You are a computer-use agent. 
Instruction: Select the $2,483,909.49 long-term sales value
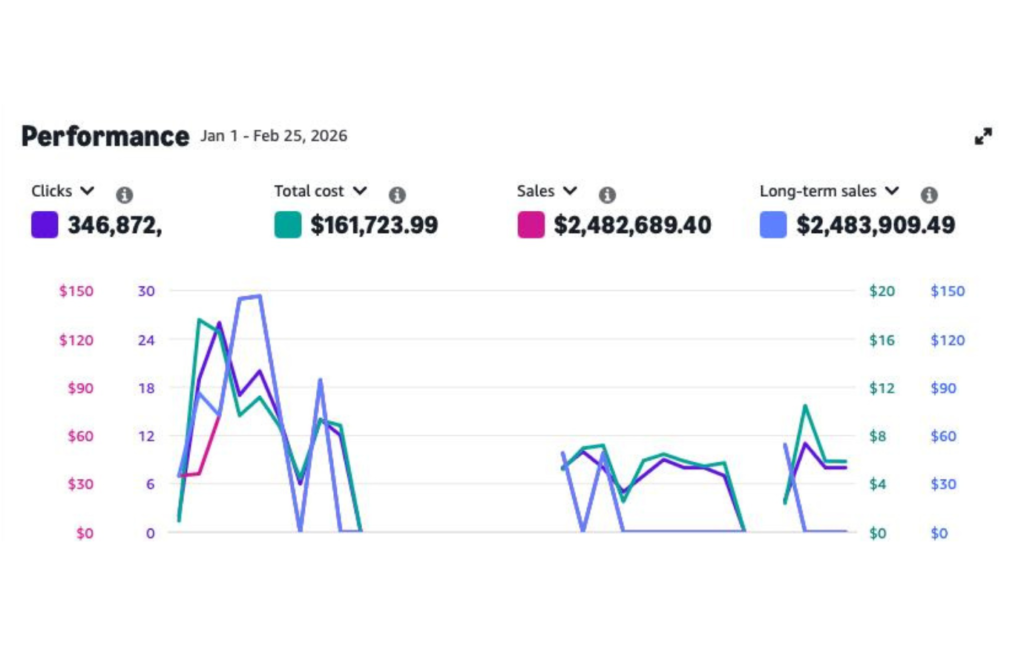pos(876,225)
